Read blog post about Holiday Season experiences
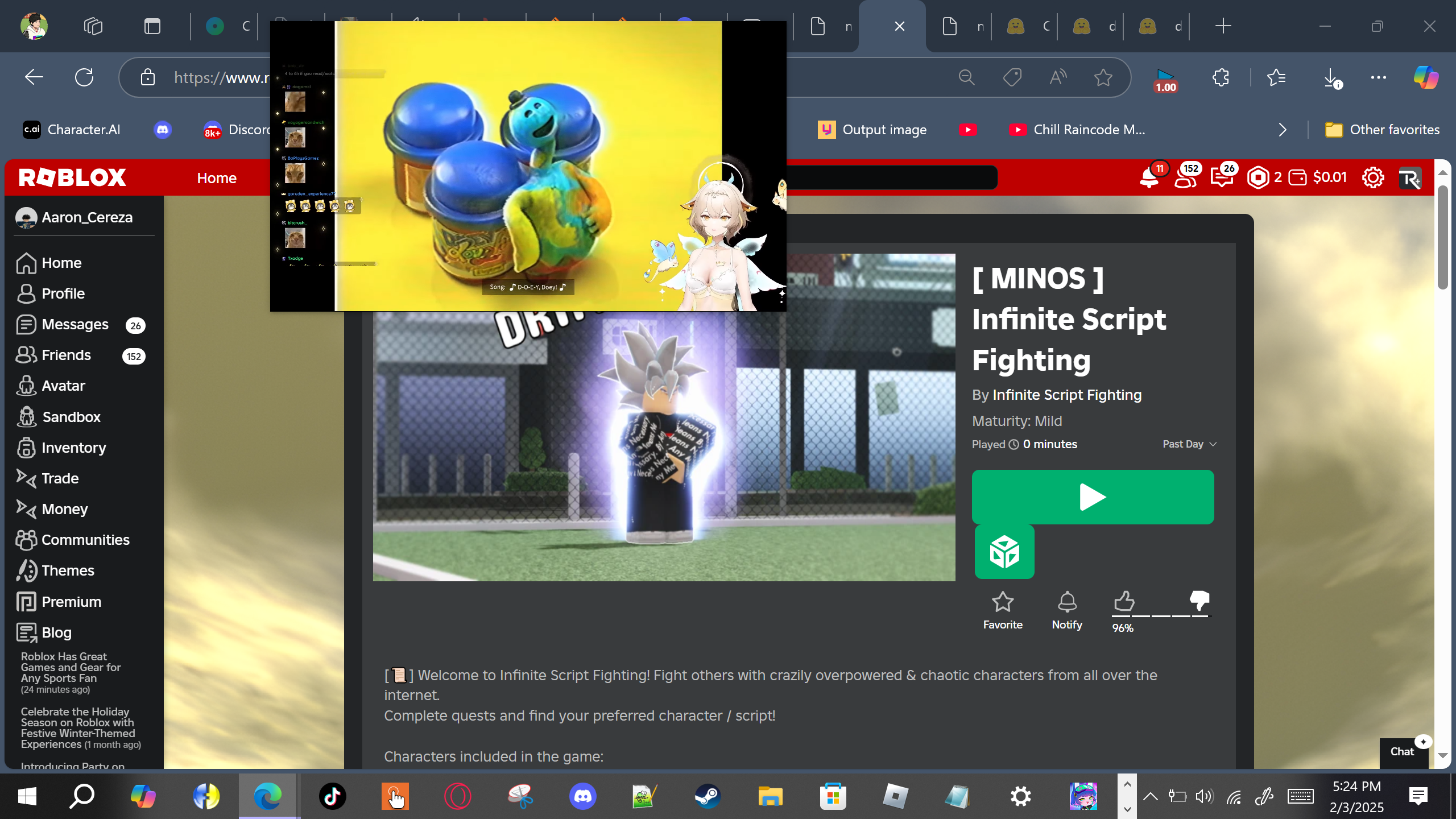 click(x=81, y=728)
